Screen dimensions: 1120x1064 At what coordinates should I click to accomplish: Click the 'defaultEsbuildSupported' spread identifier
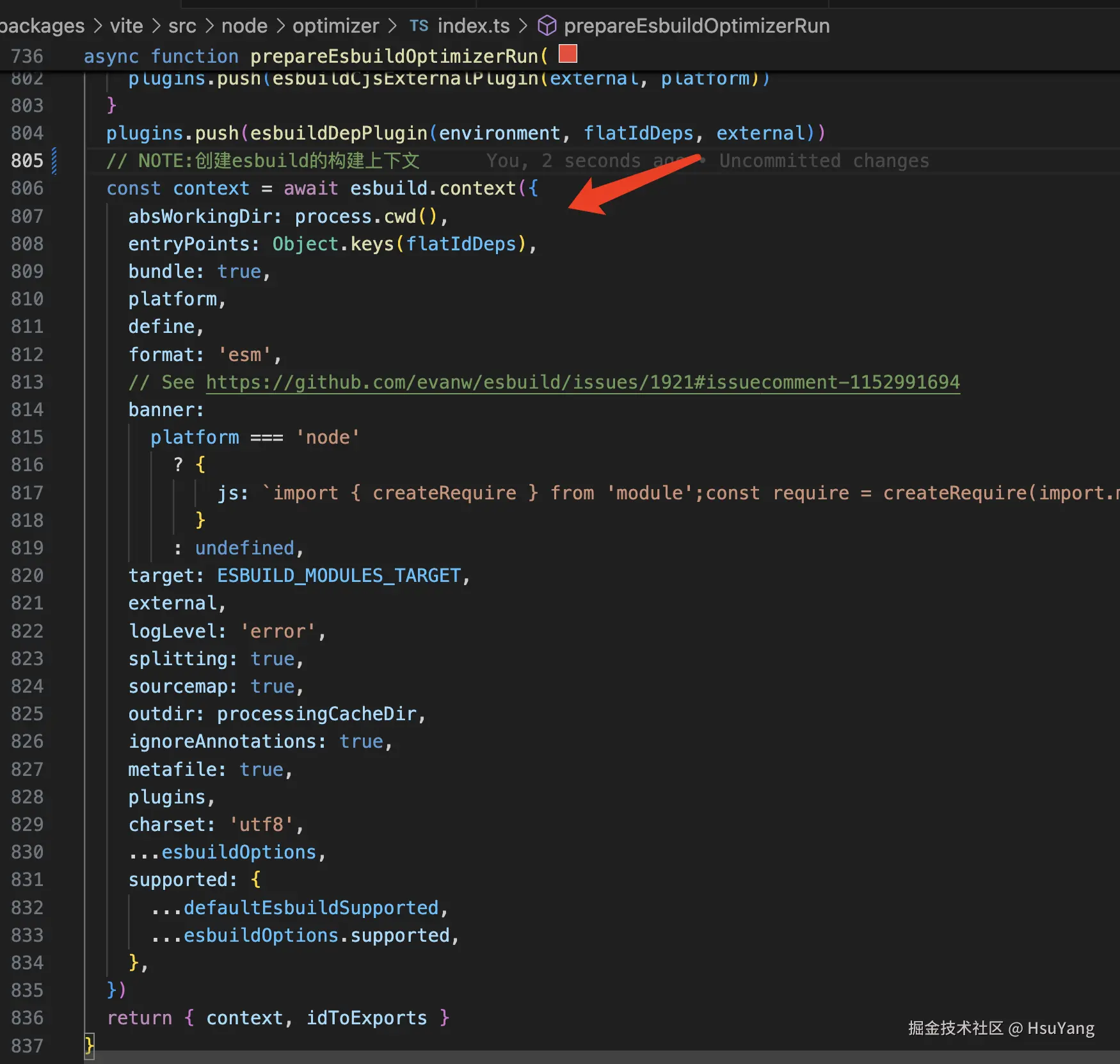click(x=311, y=908)
